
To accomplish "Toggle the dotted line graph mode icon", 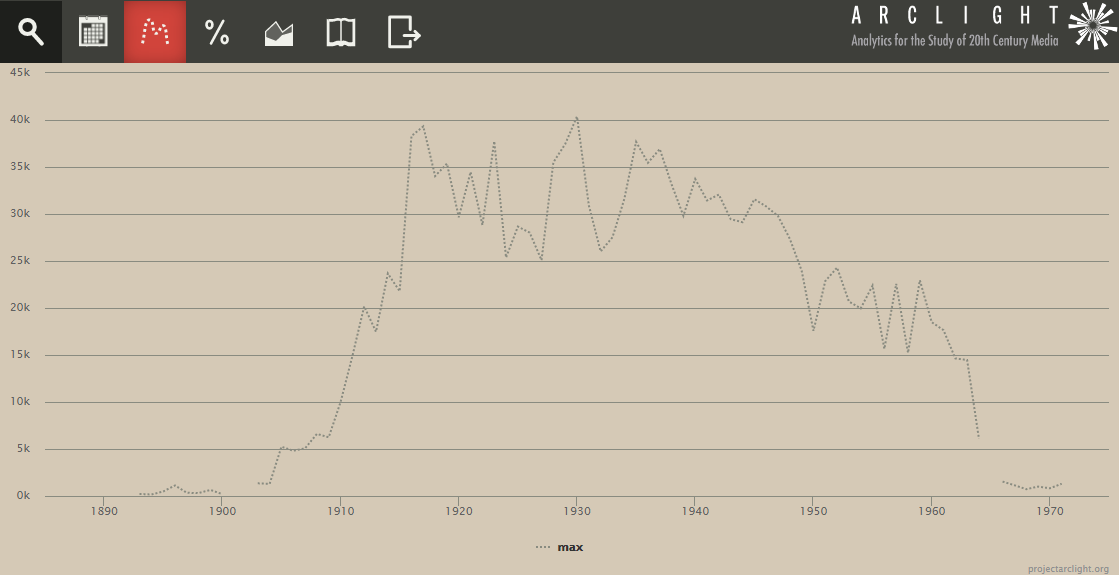I will 155,32.
